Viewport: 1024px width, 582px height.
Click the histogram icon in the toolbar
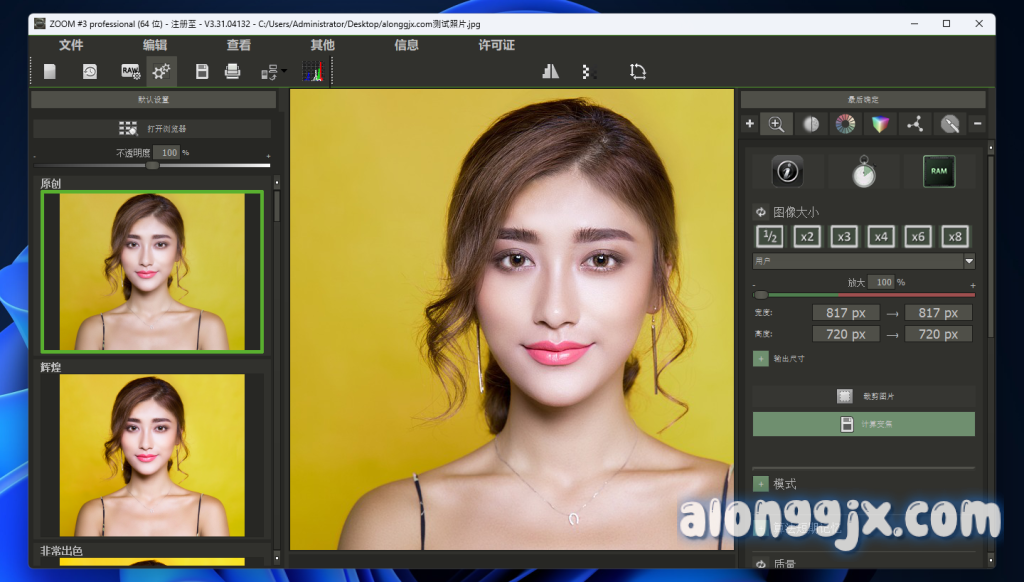point(314,71)
